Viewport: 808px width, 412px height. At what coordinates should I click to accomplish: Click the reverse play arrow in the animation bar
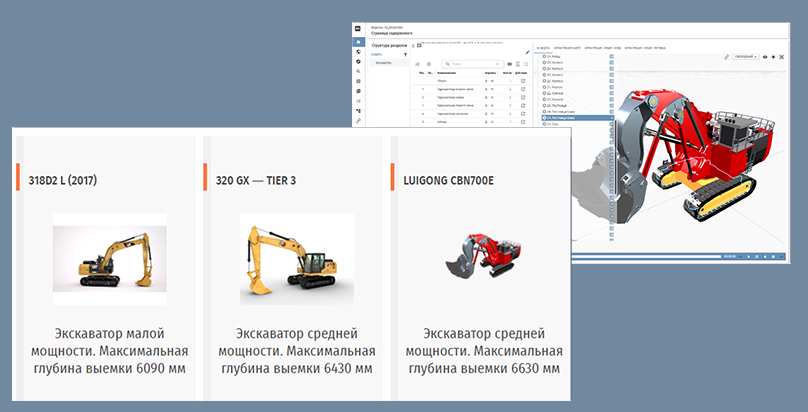[765, 256]
